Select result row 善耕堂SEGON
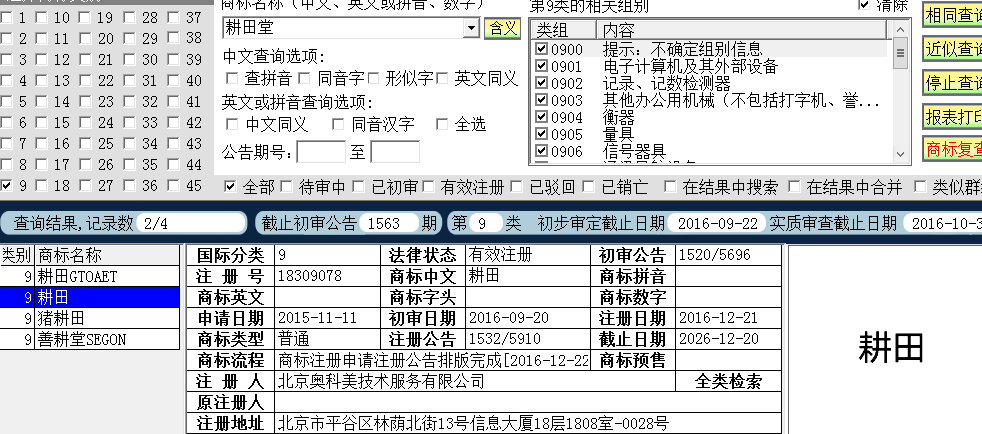Image resolution: width=982 pixels, height=434 pixels. 90,339
